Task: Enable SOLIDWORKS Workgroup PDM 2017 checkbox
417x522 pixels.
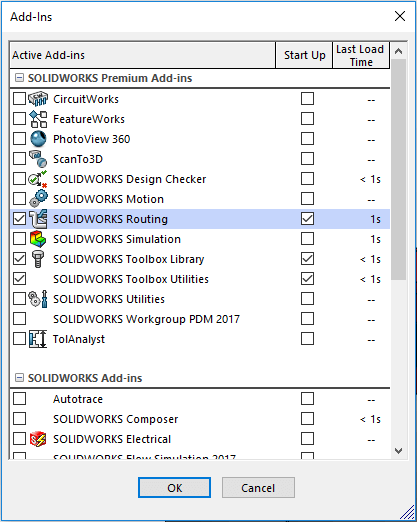Action: click(x=19, y=319)
